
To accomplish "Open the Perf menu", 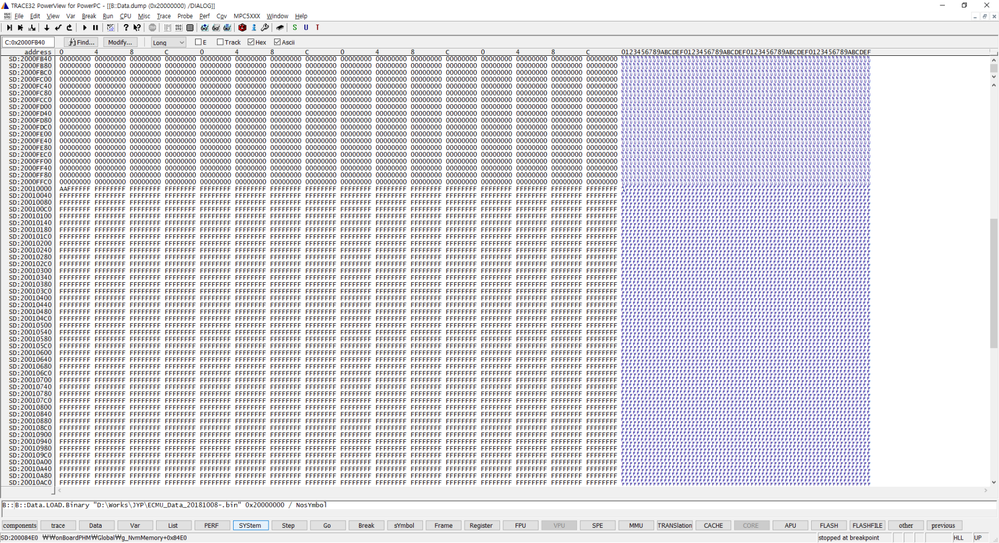I will pyautogui.click(x=205, y=16).
